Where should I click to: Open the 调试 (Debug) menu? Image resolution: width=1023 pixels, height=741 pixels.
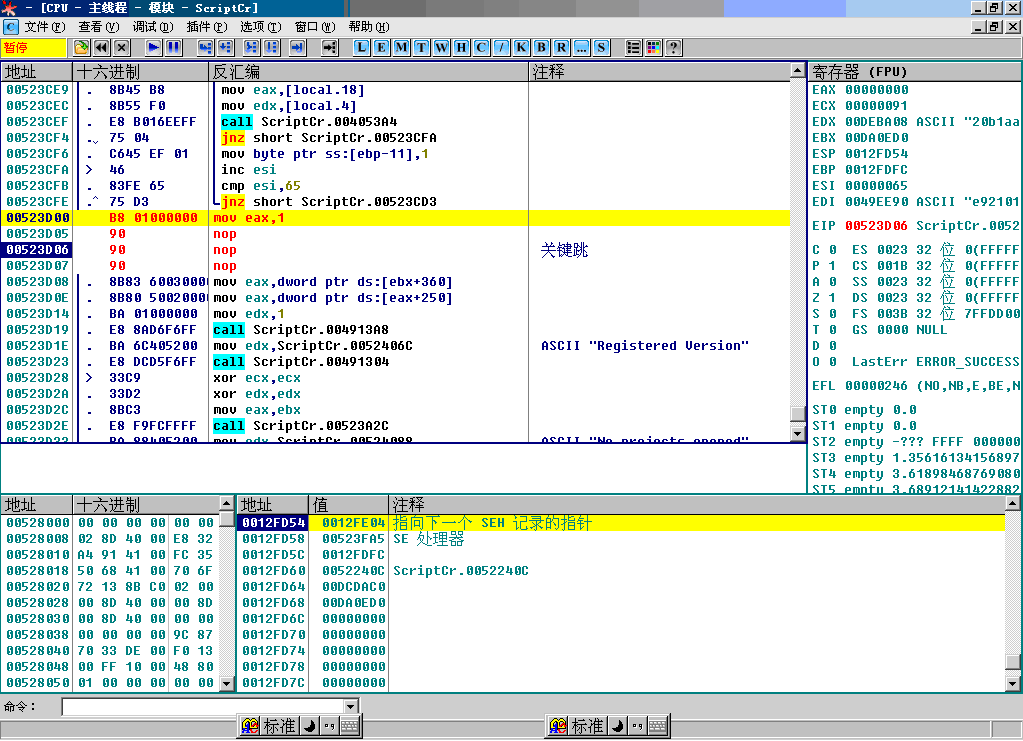(151, 27)
